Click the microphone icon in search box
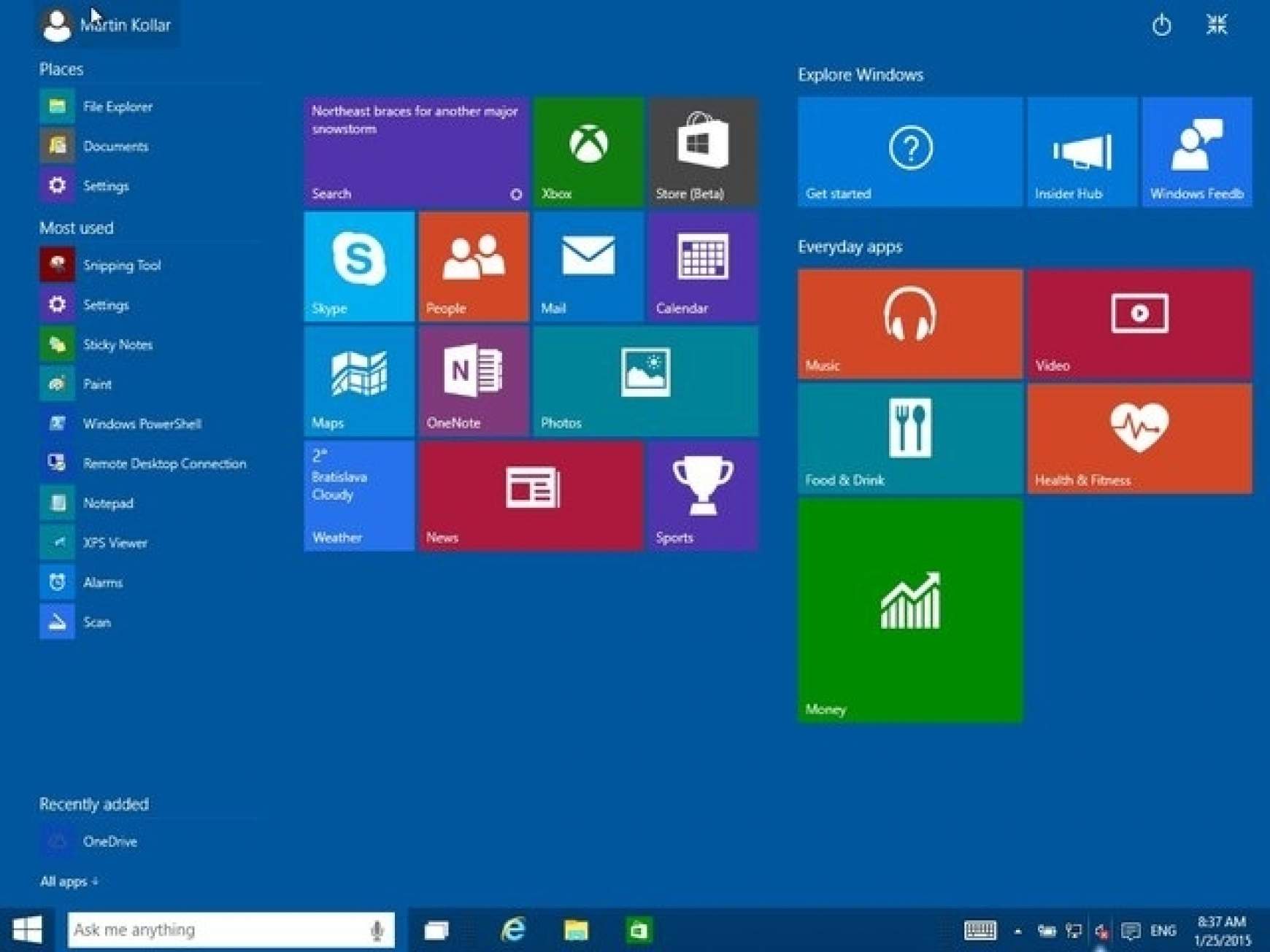The height and width of the screenshot is (952, 1270). [x=377, y=930]
